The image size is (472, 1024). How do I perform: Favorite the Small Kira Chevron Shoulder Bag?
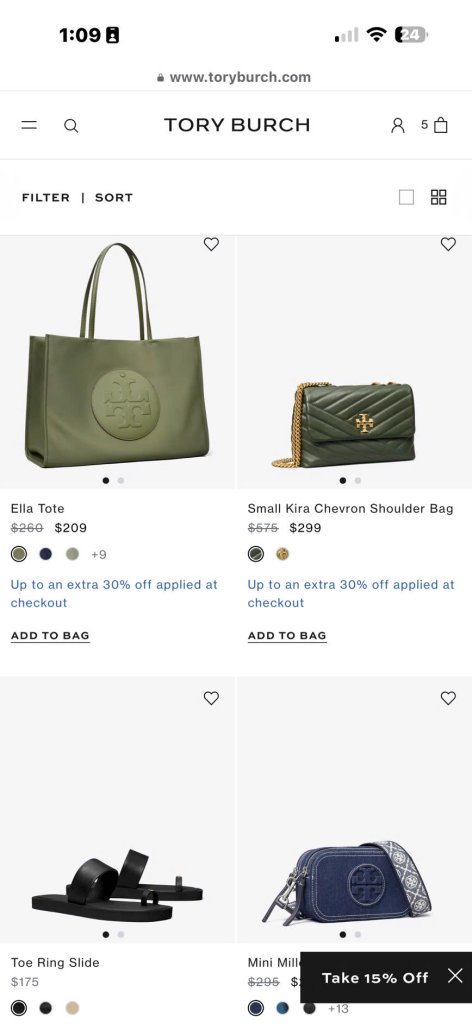(x=448, y=244)
